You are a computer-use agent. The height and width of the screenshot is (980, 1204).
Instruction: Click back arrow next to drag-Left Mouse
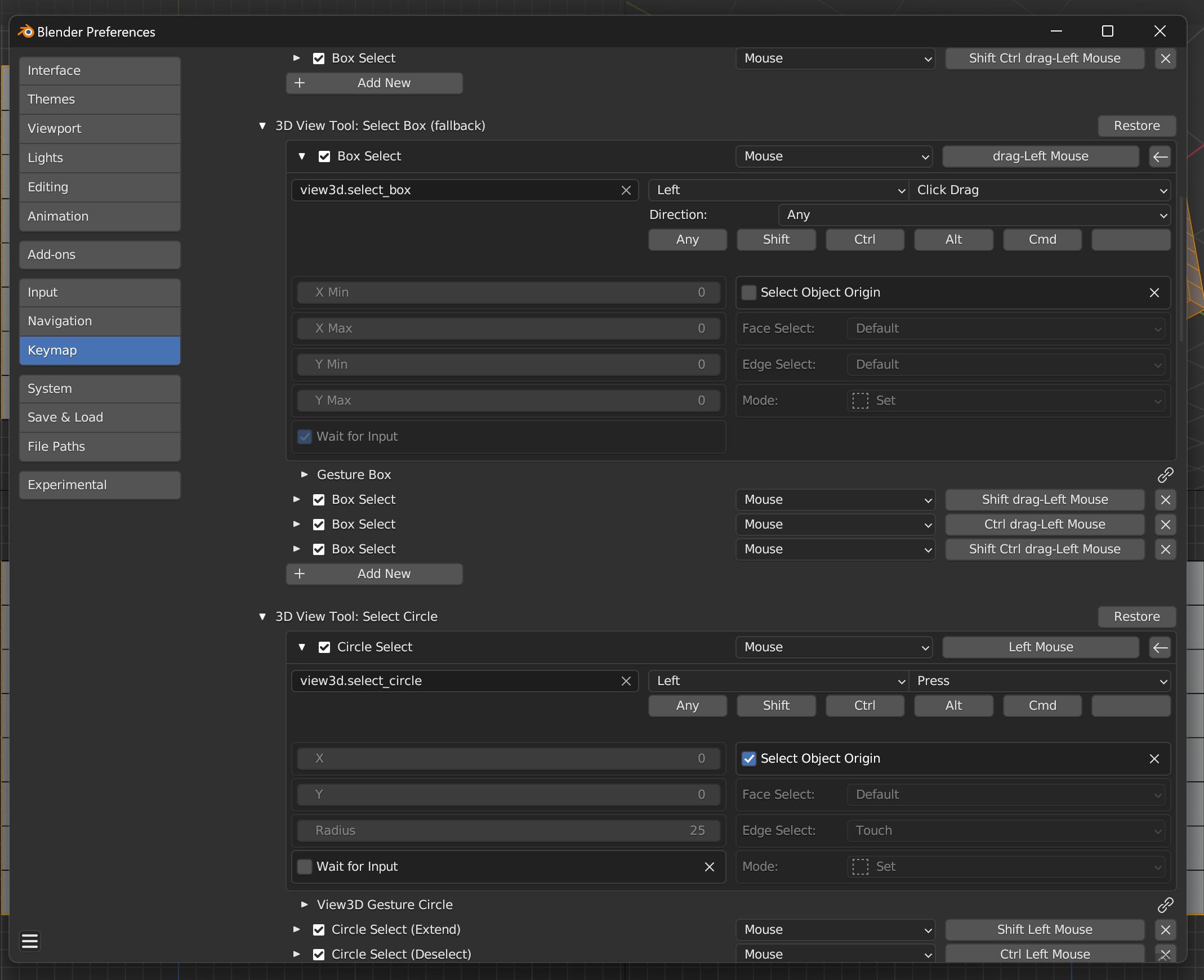coord(1160,156)
